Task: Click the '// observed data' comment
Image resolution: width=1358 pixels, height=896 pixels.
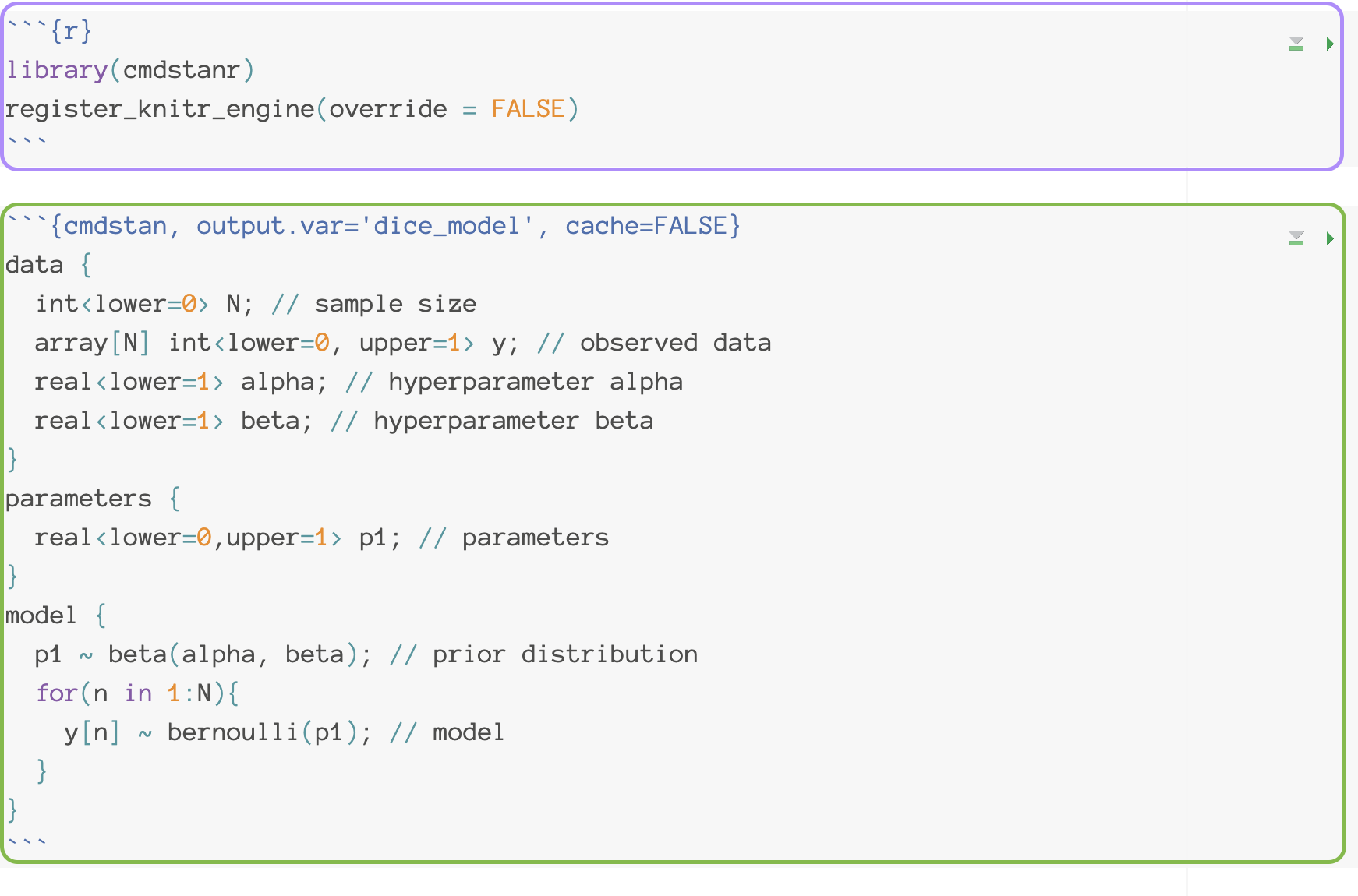Action: 654,343
